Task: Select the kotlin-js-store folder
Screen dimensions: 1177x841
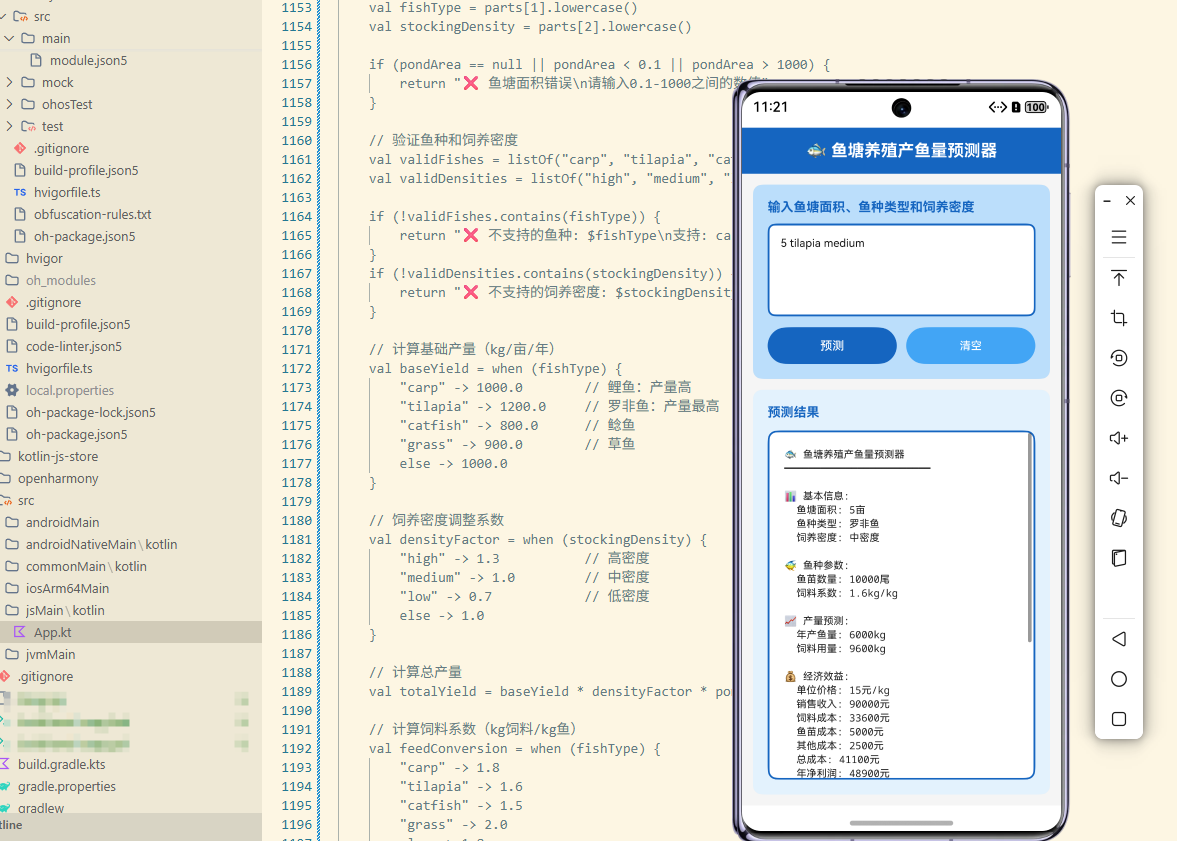Action: 58,457
